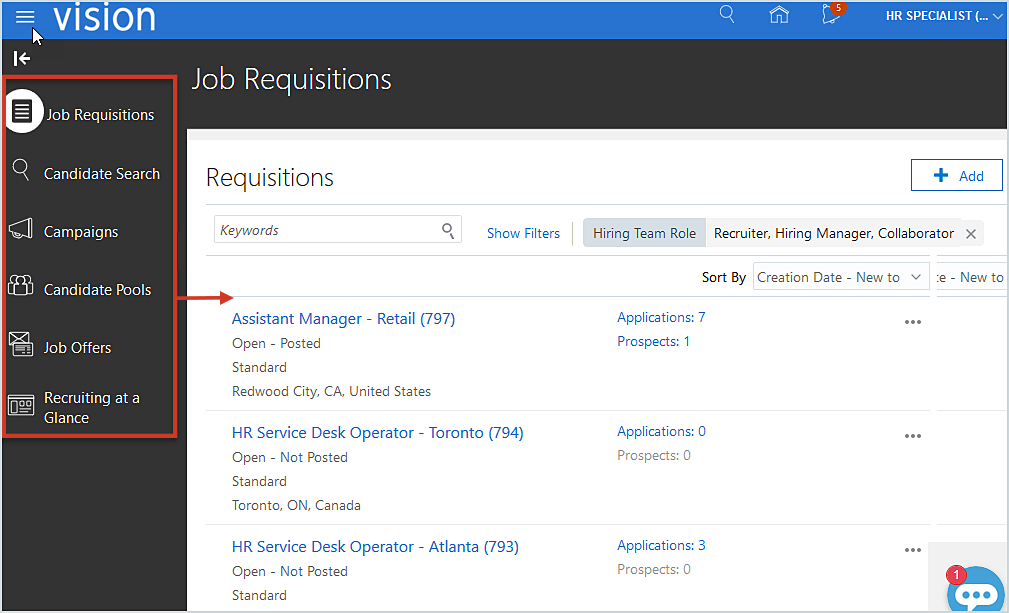Toggle the Hiring Team Role filter pill
Screen dimensions: 1009x613
coord(643,232)
